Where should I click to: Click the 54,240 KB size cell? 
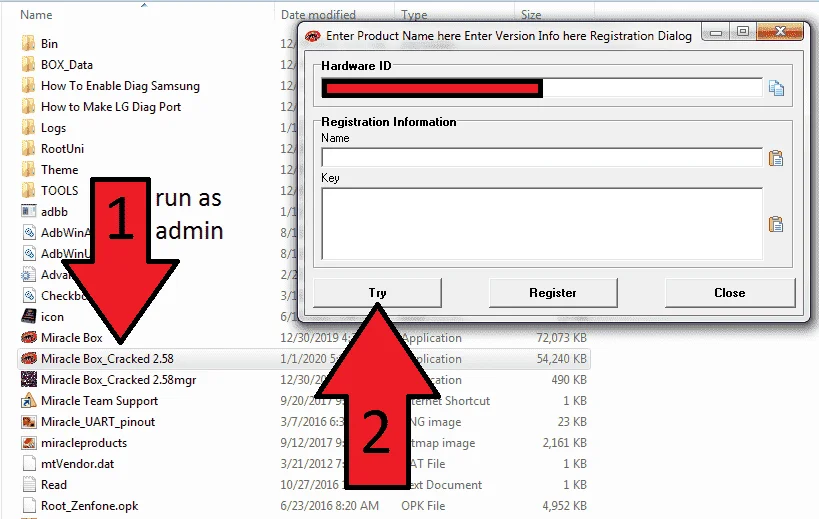click(x=561, y=359)
